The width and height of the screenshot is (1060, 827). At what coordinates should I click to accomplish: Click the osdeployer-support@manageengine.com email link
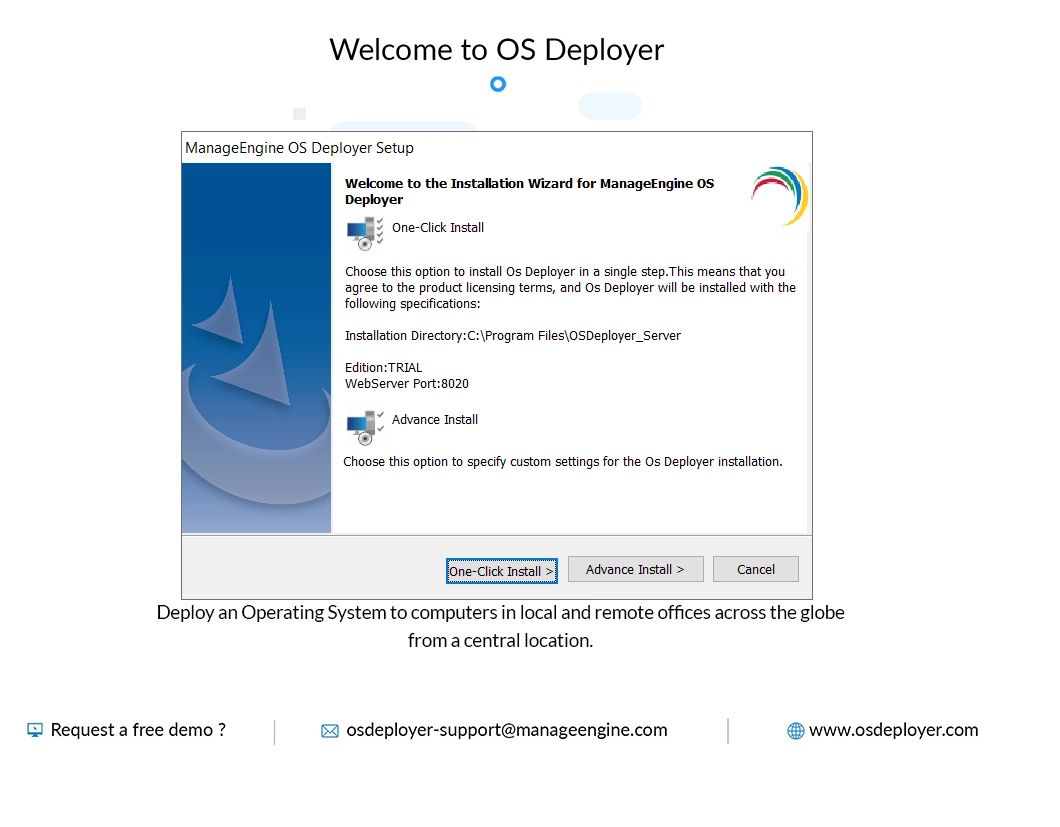[x=506, y=730]
